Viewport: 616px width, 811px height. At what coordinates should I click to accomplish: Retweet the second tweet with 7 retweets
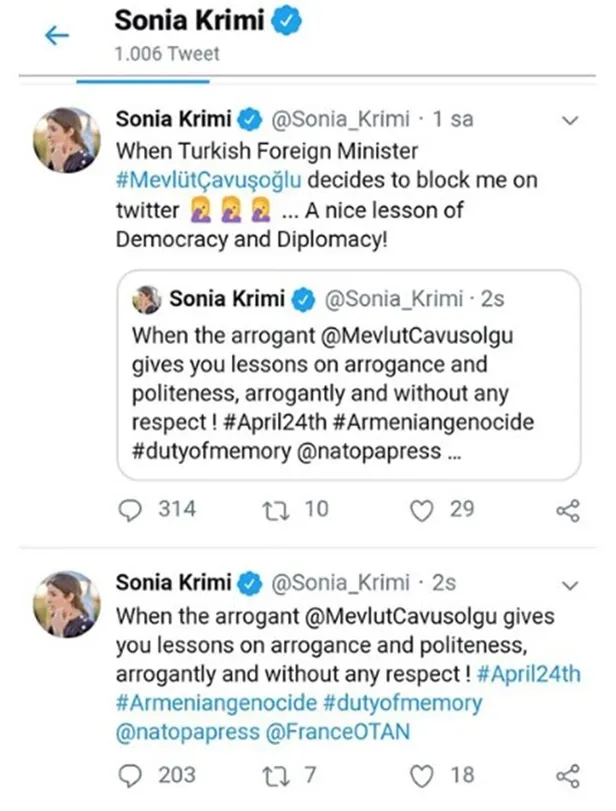coord(273,775)
